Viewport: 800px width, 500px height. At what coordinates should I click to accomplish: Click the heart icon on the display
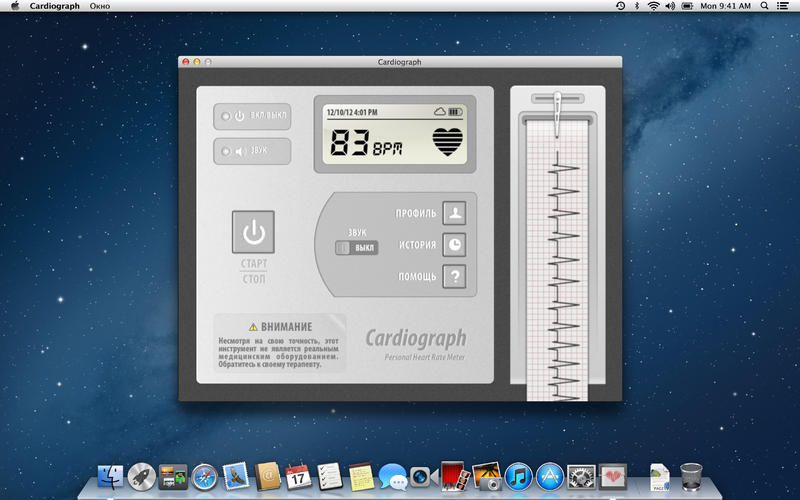coord(447,141)
